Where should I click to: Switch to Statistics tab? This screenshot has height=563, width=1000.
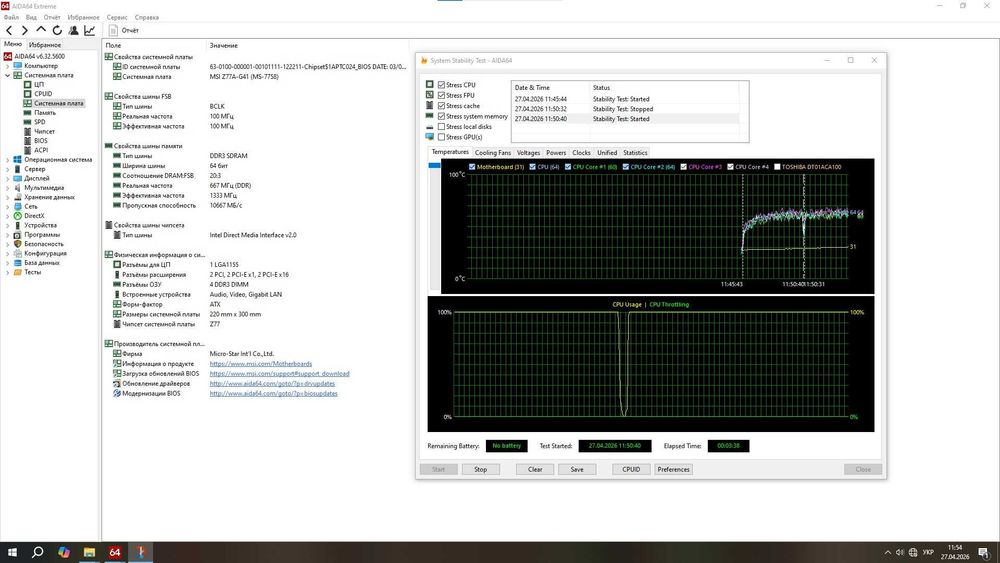click(635, 153)
